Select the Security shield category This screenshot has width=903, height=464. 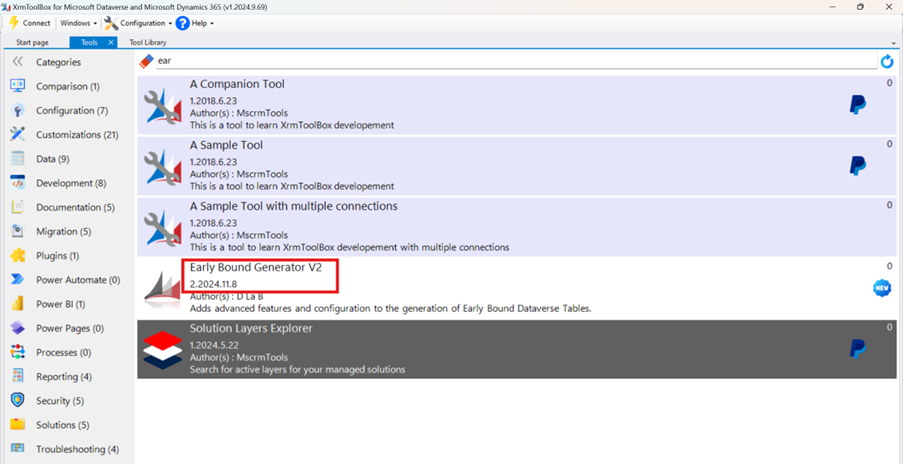pyautogui.click(x=17, y=401)
